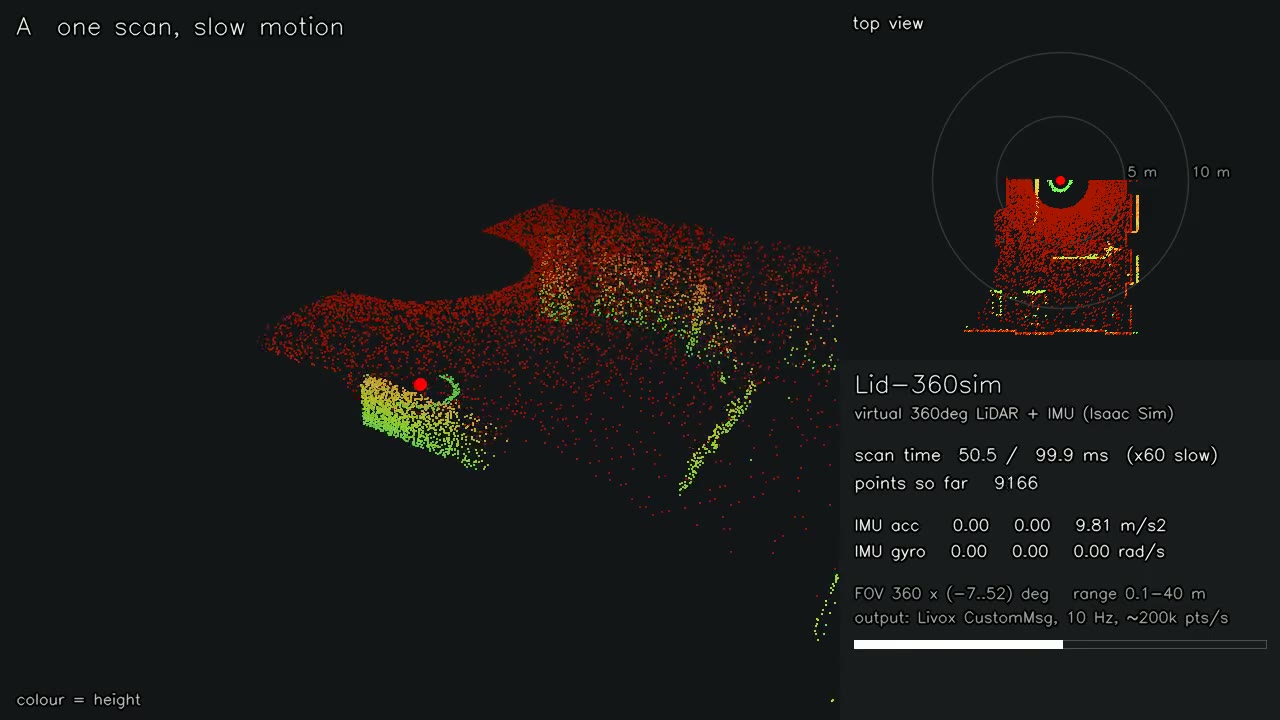Click the 'A one scan, slow motion' title
This screenshot has width=1280, height=720.
180,27
